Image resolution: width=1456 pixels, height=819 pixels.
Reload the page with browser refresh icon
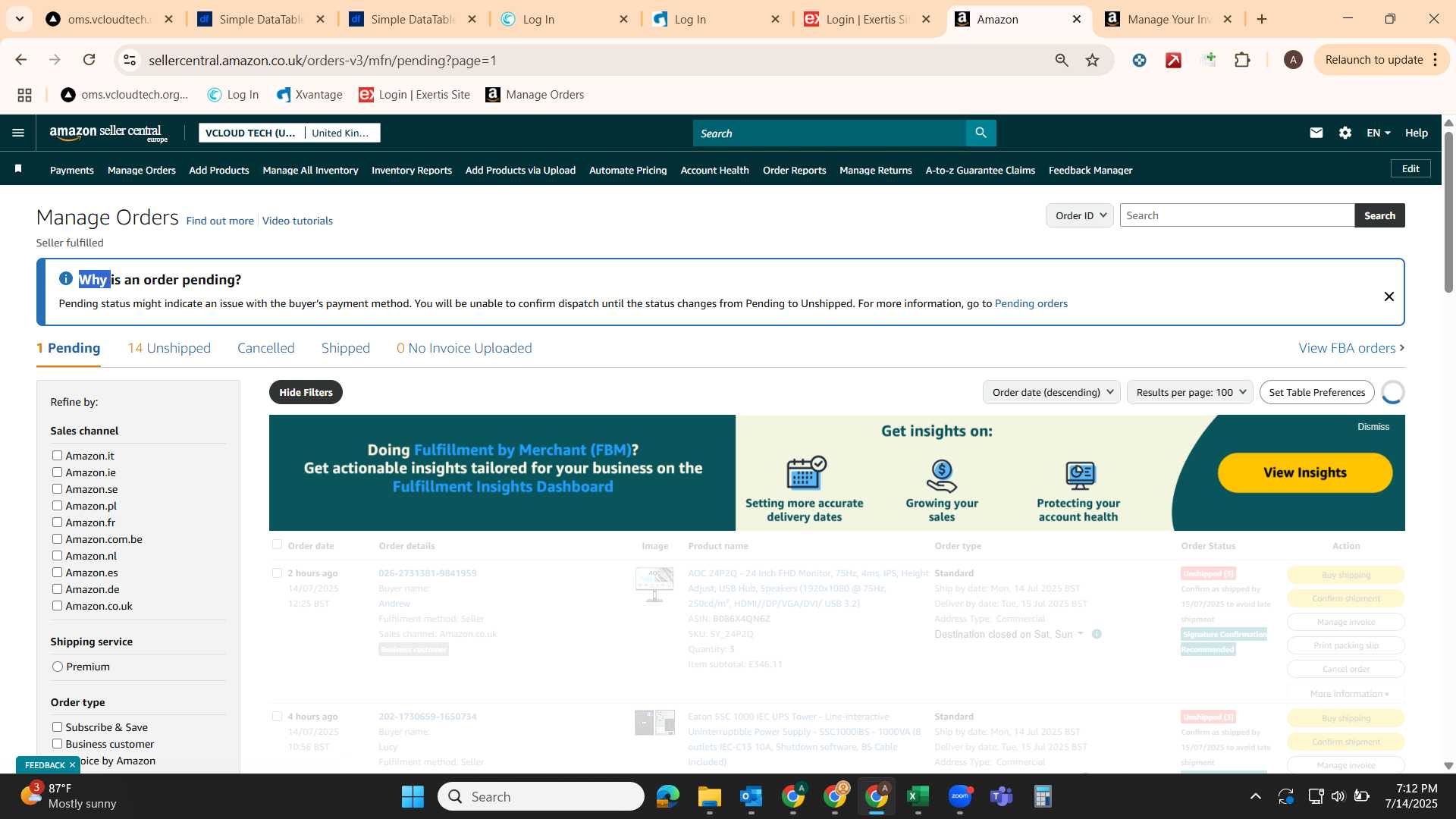89,60
